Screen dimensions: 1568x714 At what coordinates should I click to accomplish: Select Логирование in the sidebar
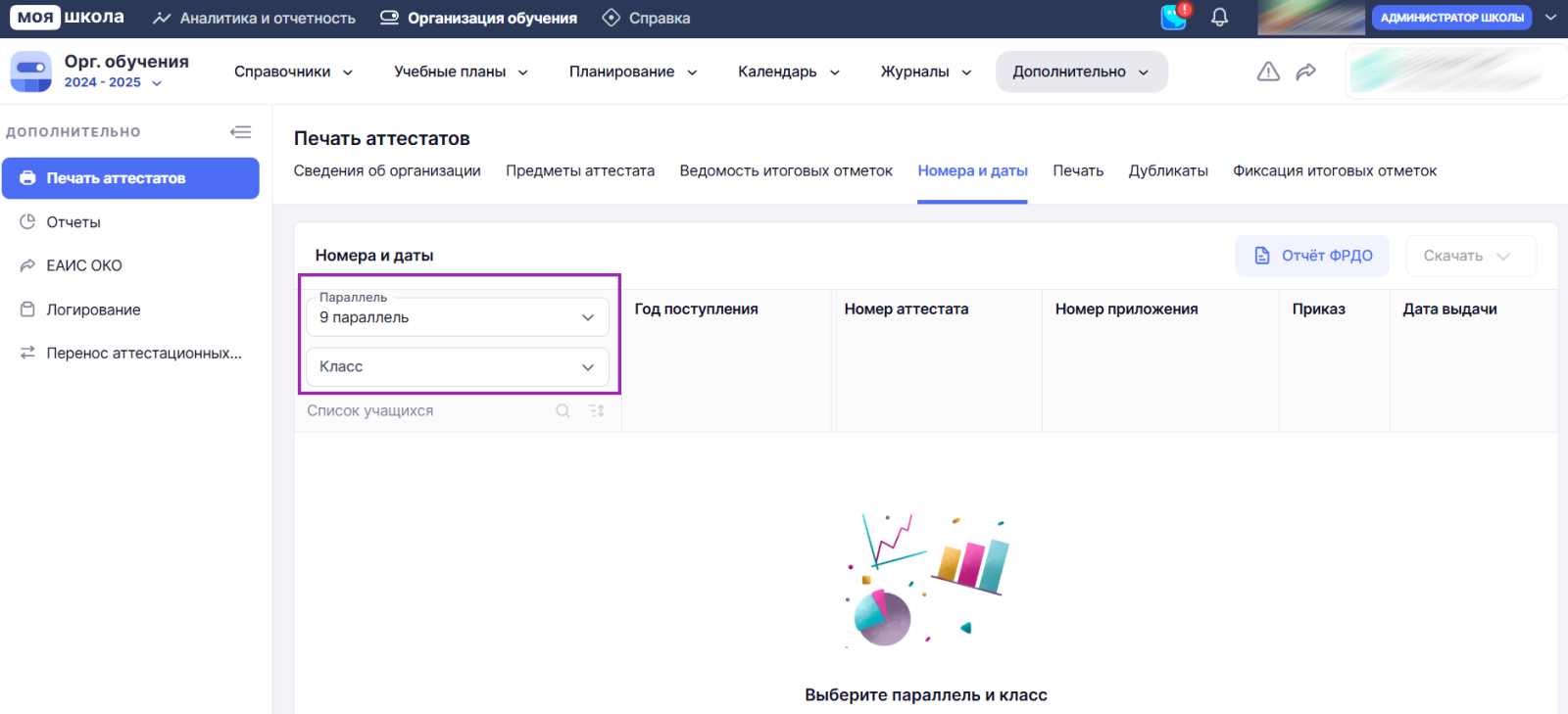pyautogui.click(x=93, y=309)
